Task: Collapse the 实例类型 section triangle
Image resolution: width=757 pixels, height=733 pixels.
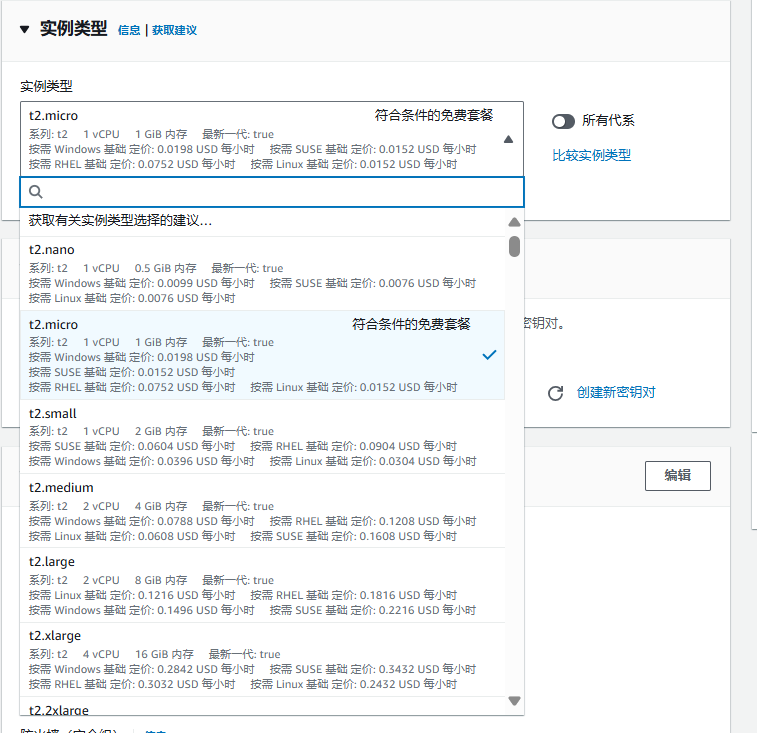Action: pos(25,29)
